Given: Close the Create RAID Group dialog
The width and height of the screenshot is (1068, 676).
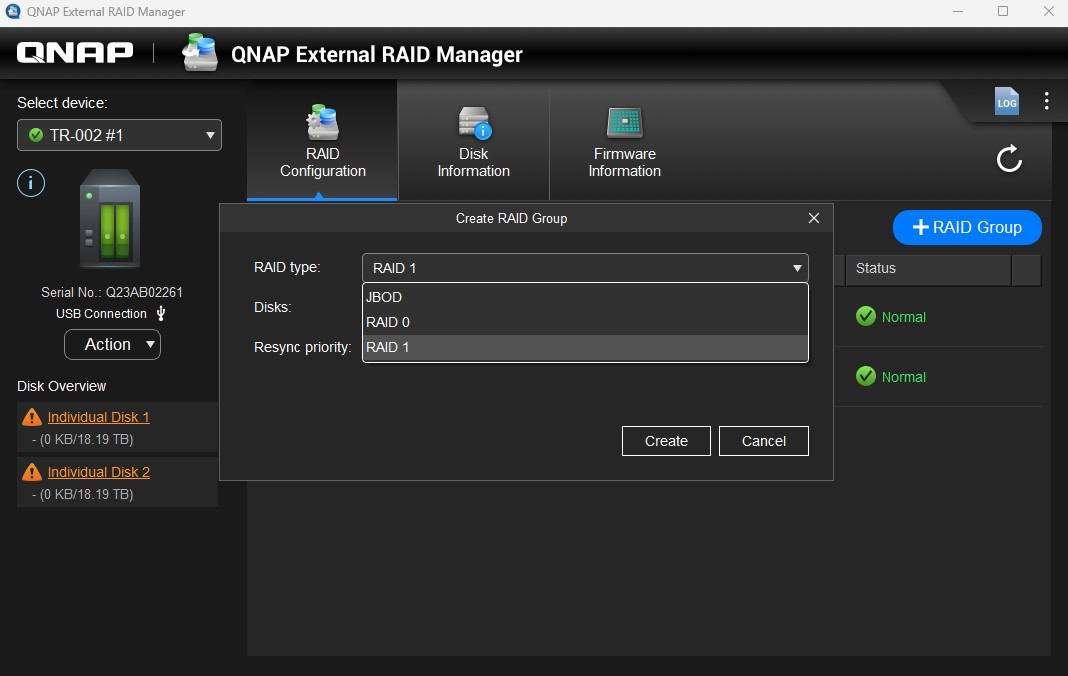Looking at the screenshot, I should (x=813, y=218).
